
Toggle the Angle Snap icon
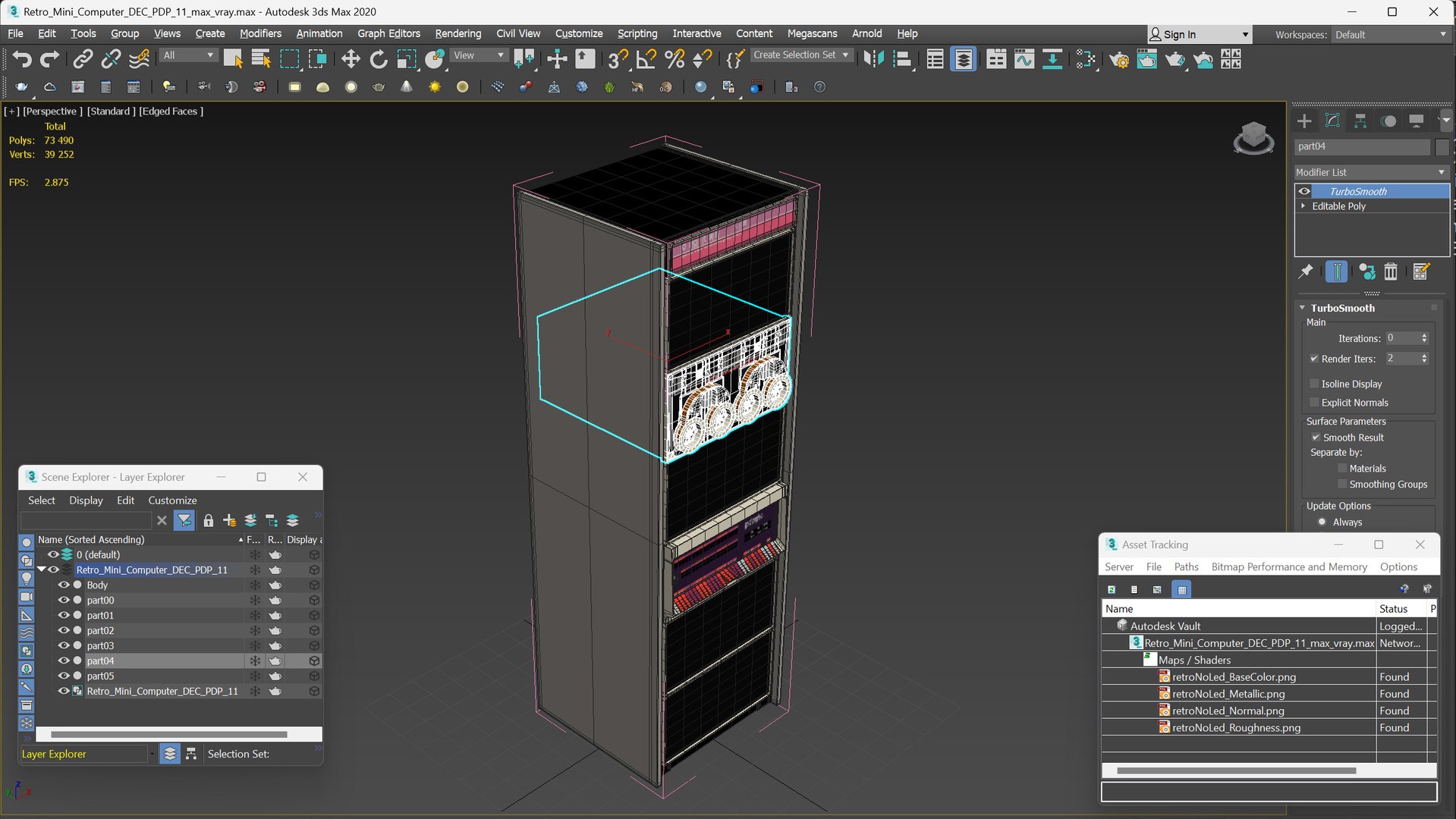[646, 59]
